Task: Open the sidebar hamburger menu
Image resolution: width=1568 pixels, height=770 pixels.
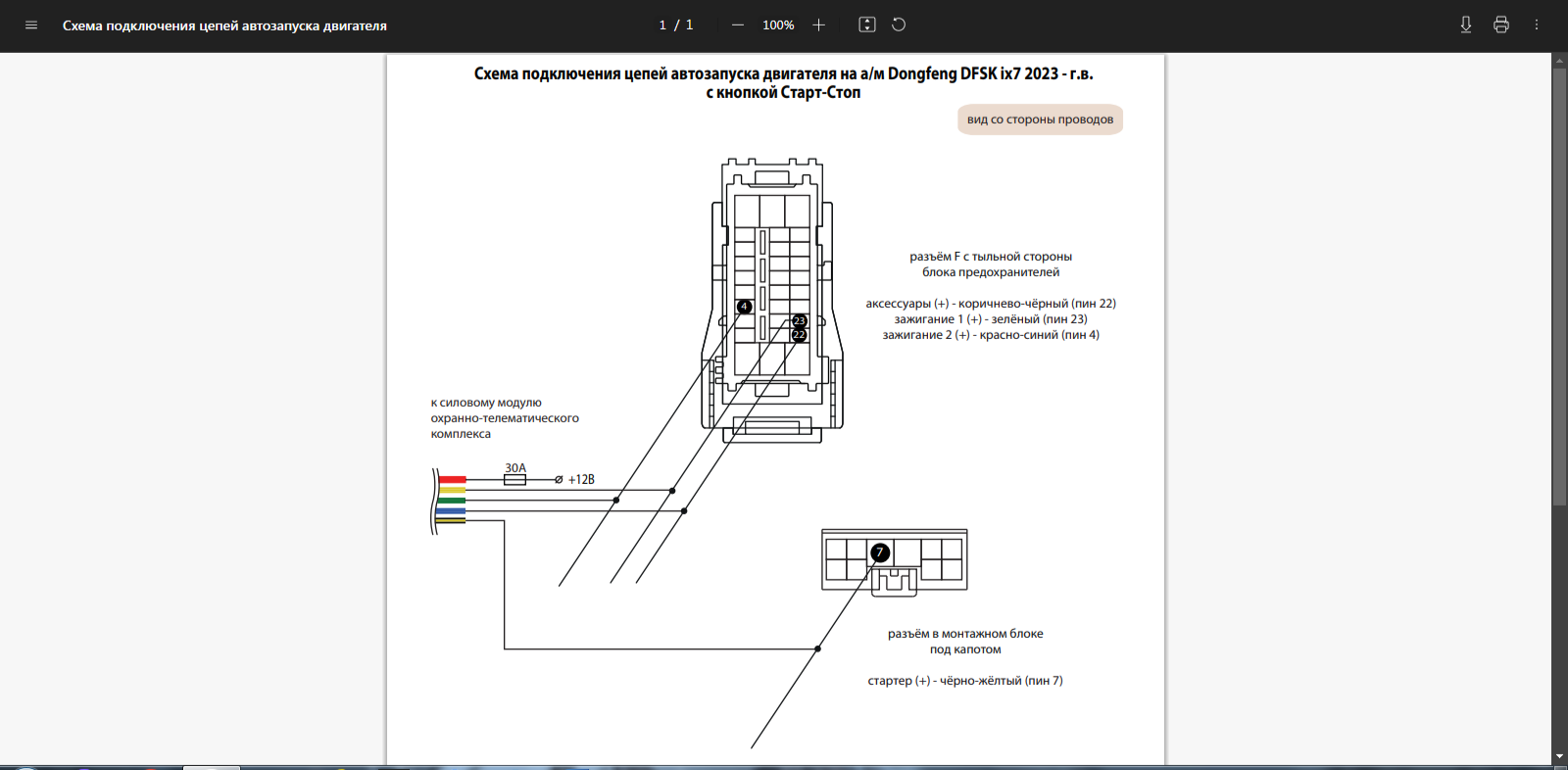Action: tap(31, 25)
